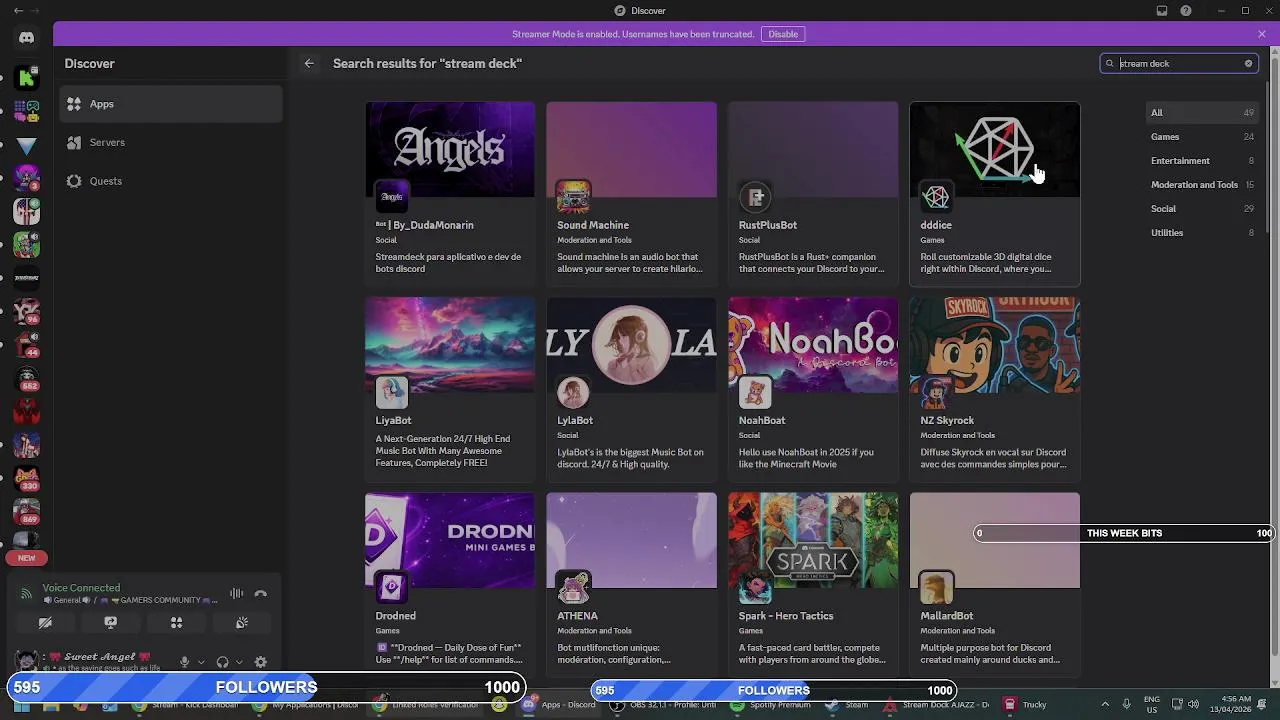Open the green Kick server icon
The image size is (1280, 720).
27,78
